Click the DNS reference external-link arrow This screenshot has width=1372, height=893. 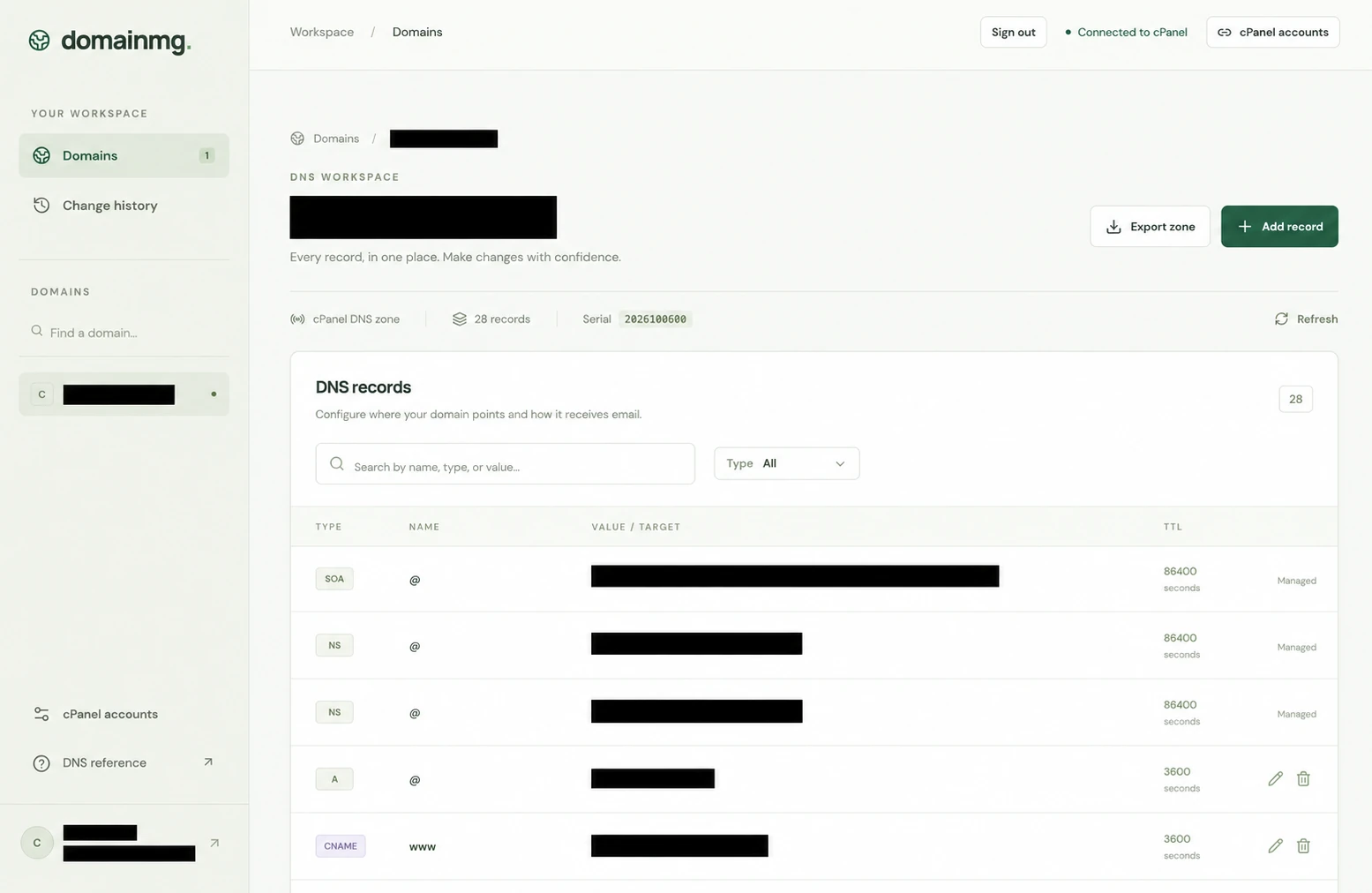208,762
